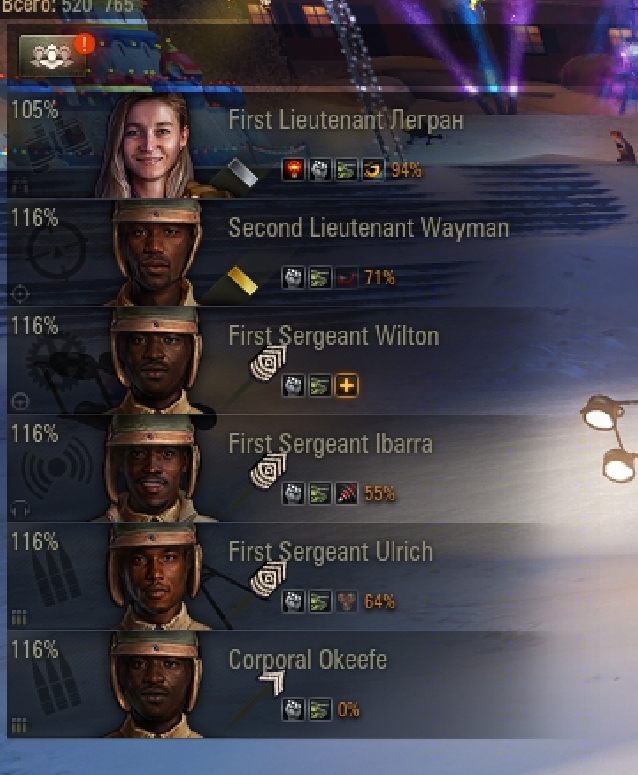The width and height of the screenshot is (638, 775).
Task: Select the spiral skill icon beside 94%
Action: coord(373,170)
